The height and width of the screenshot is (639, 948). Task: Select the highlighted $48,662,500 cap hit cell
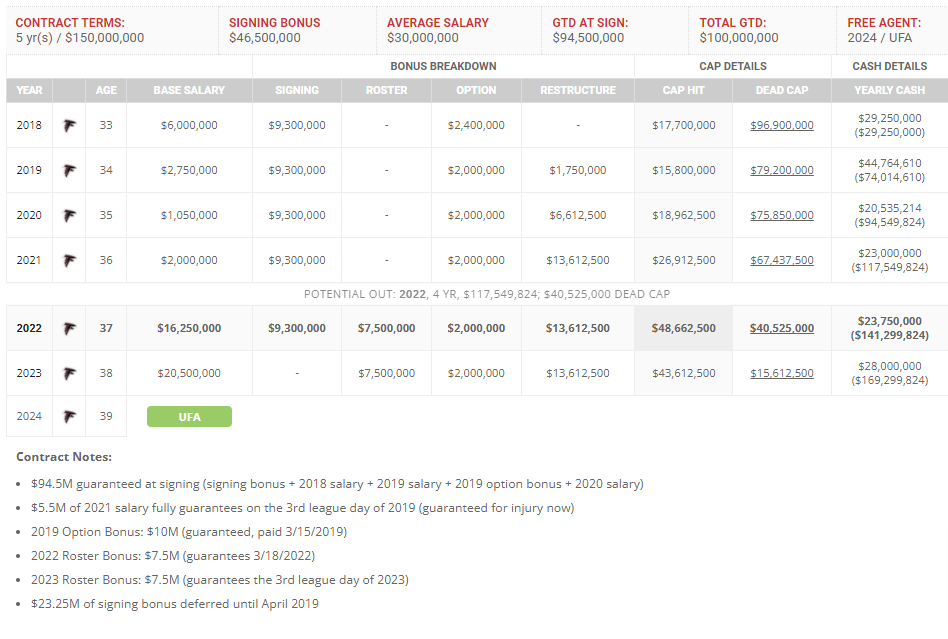pos(683,328)
